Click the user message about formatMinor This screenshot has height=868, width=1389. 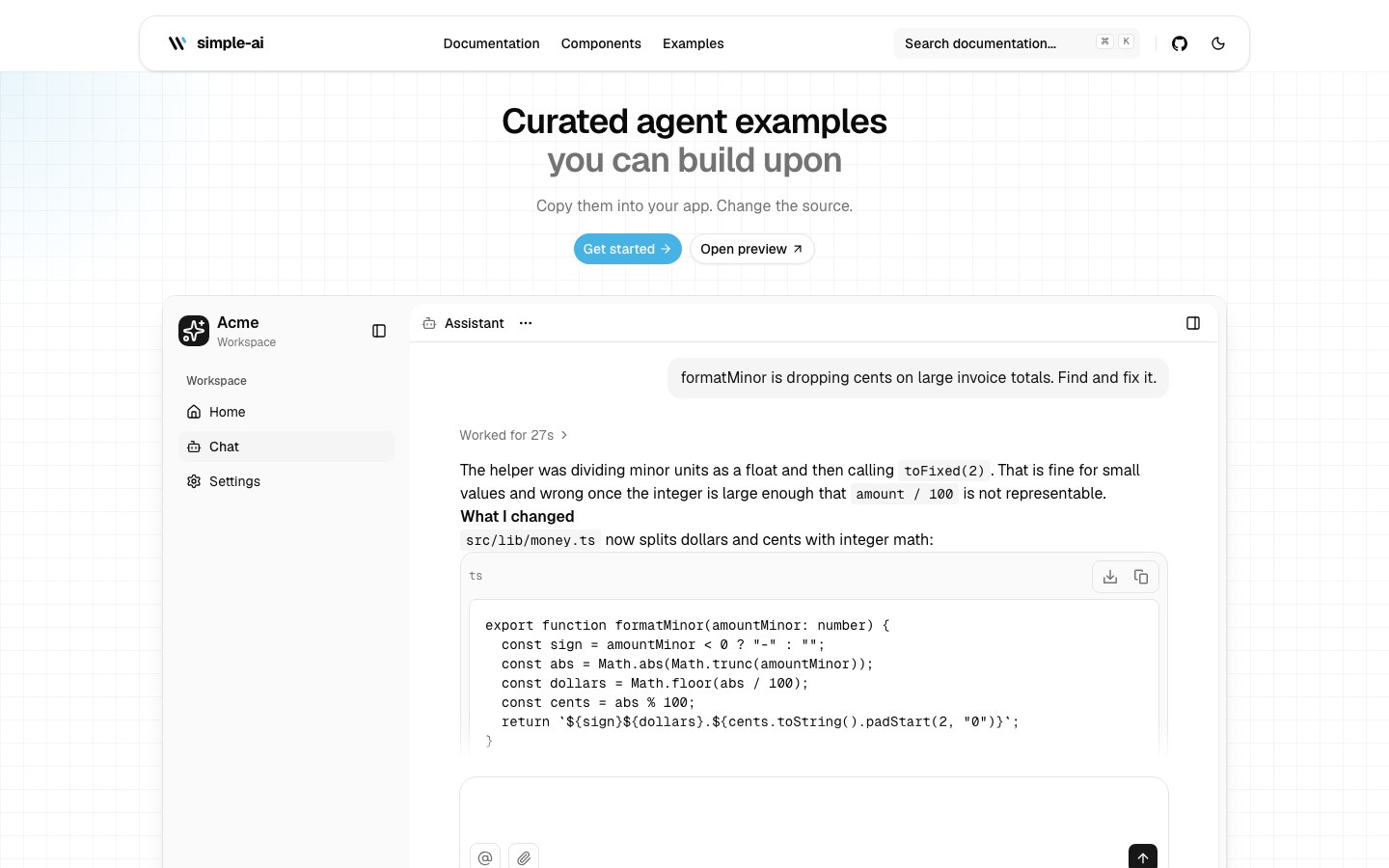pyautogui.click(x=918, y=378)
